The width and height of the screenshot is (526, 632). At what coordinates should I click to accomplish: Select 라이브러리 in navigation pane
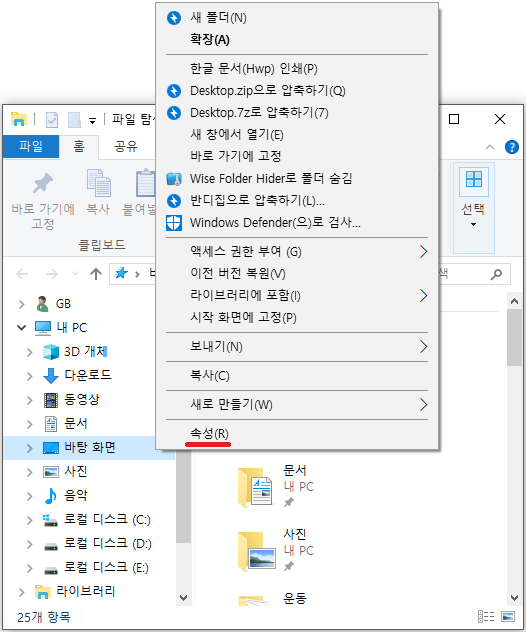pos(85,591)
